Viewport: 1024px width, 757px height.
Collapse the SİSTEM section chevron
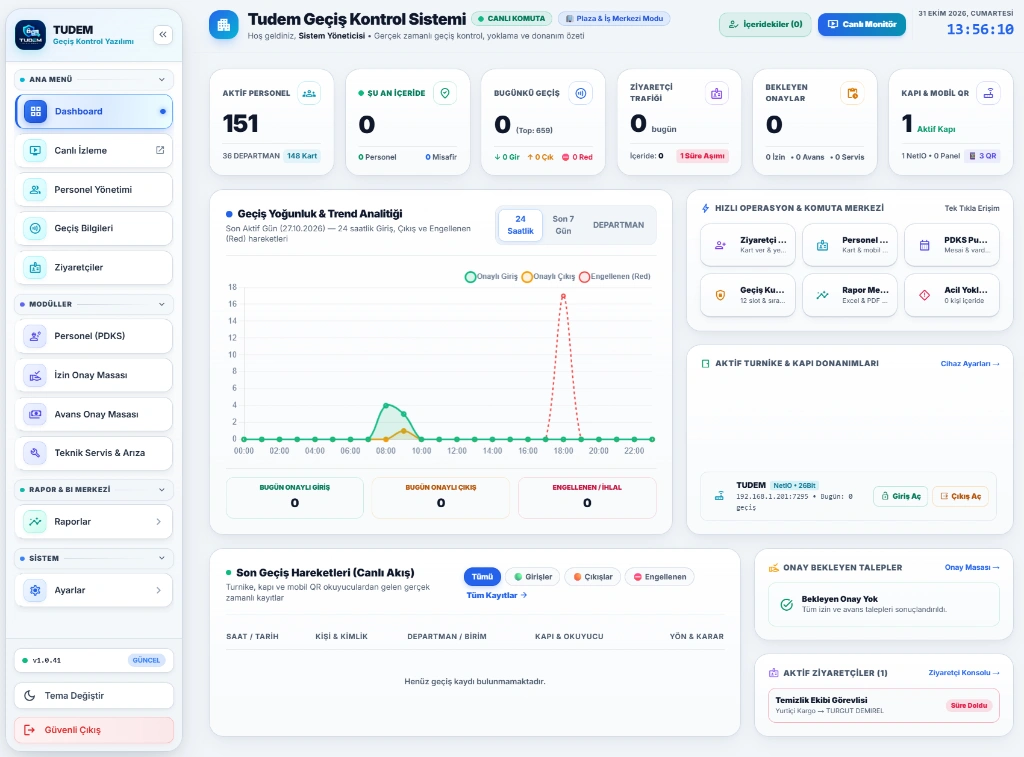(x=161, y=558)
